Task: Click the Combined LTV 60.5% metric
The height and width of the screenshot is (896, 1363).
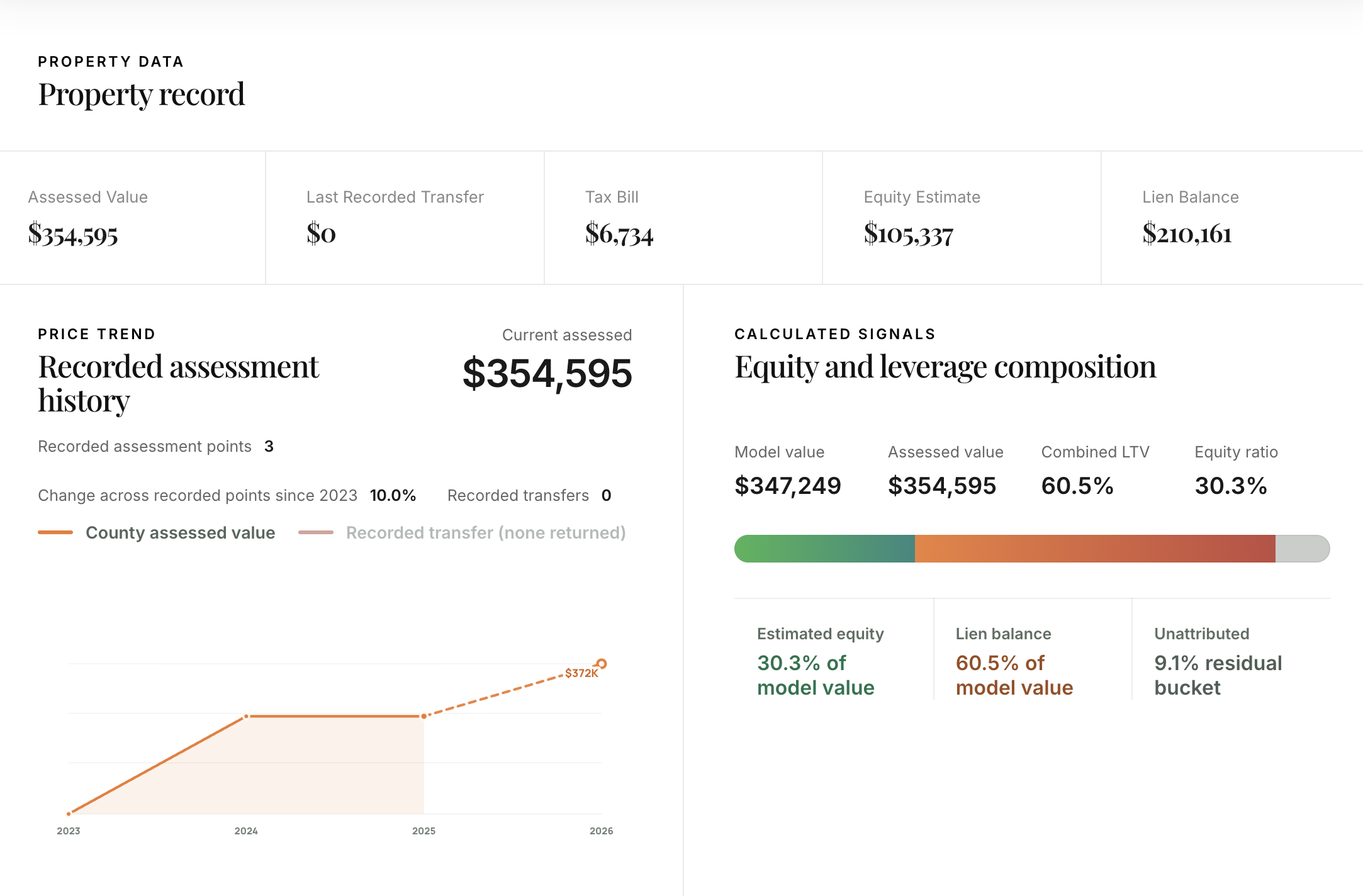Action: [1077, 485]
